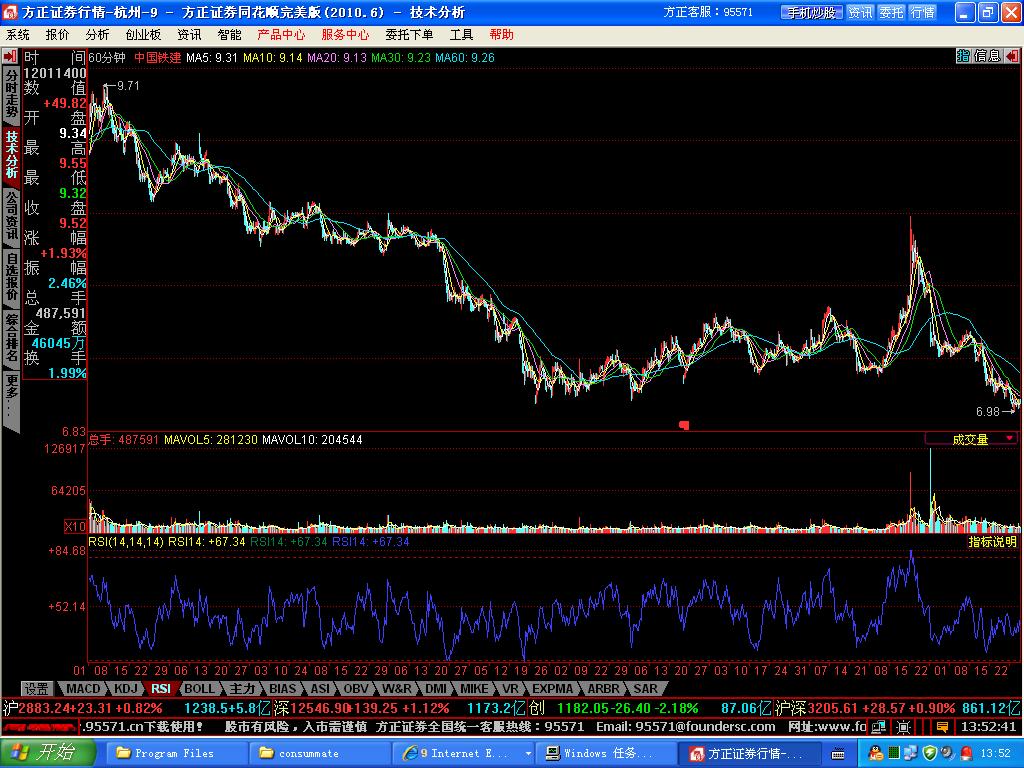Open the 服务中心 menu
1024x768 pixels.
[x=345, y=35]
